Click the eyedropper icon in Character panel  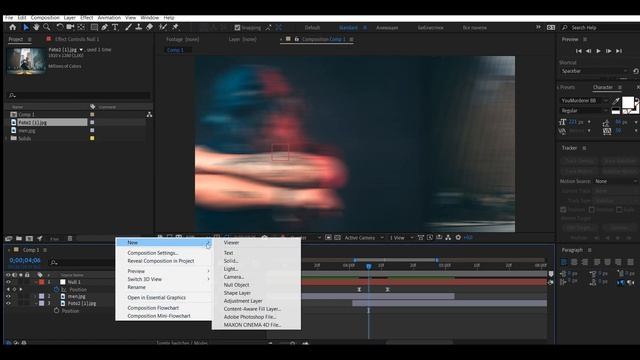coord(616,101)
